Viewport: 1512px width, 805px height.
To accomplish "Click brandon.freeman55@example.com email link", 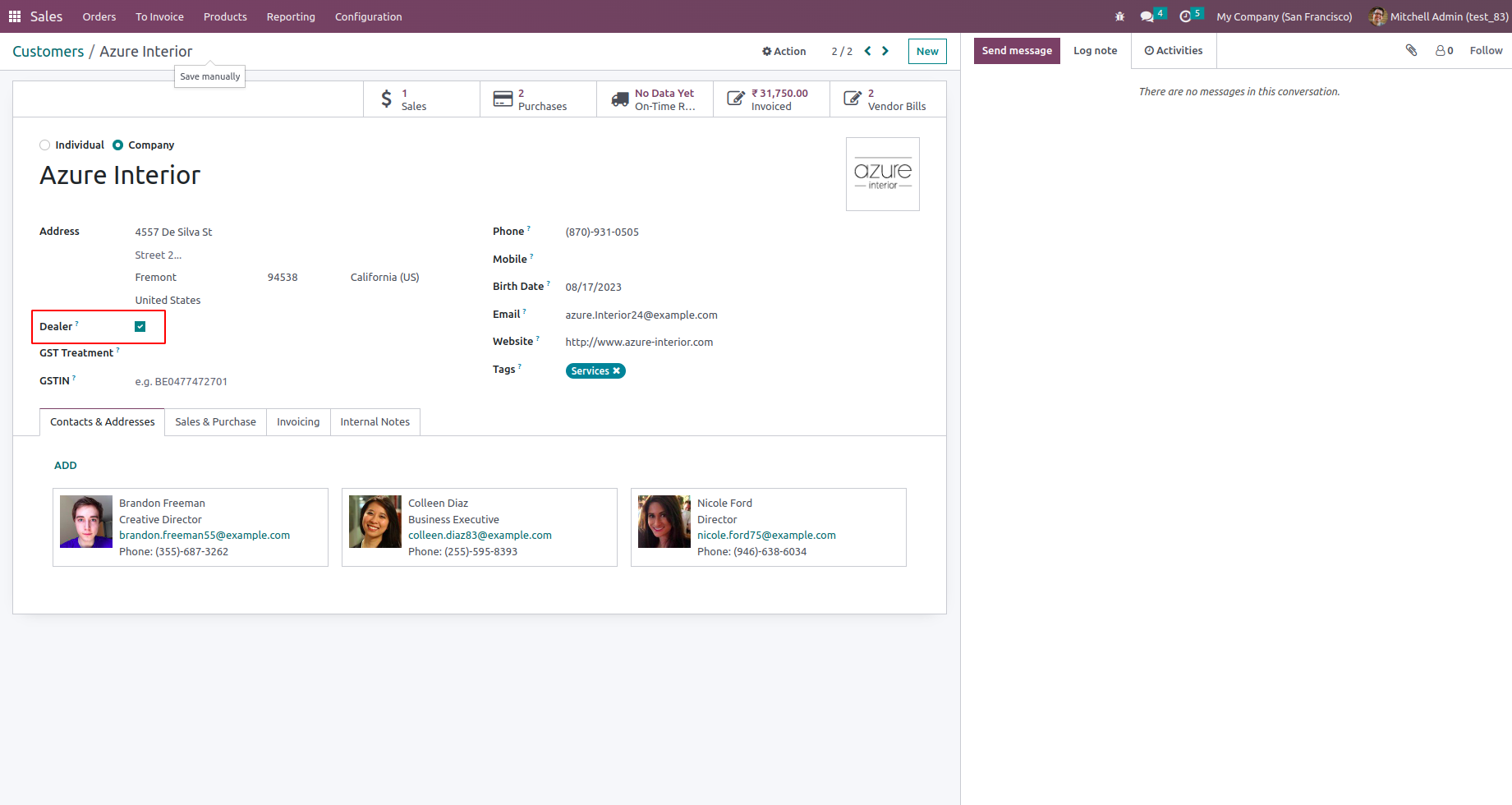I will [205, 536].
